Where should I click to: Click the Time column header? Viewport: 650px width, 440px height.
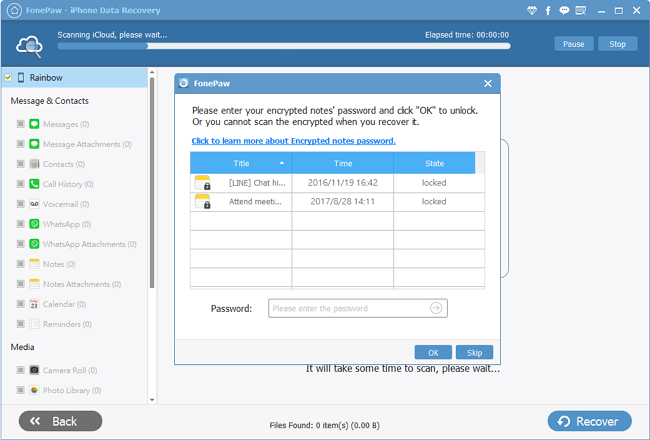click(343, 163)
